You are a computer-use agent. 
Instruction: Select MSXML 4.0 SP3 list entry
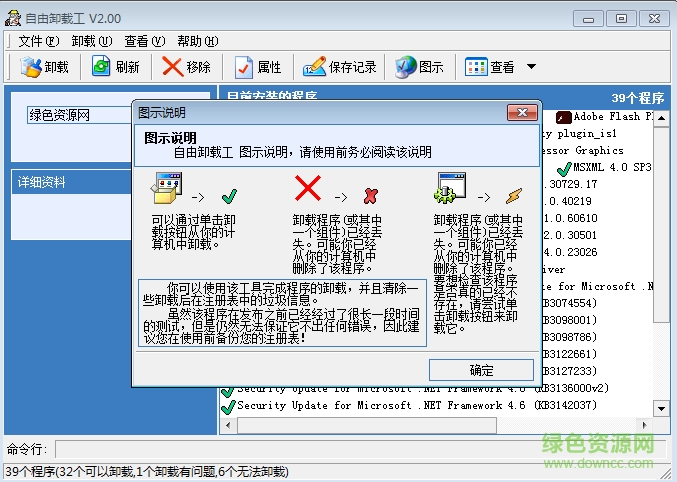pos(612,168)
